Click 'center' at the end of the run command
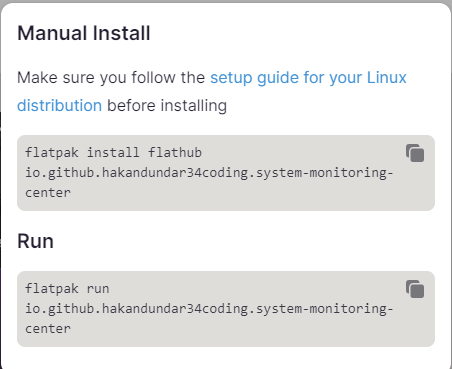The image size is (452, 369). coord(48,329)
